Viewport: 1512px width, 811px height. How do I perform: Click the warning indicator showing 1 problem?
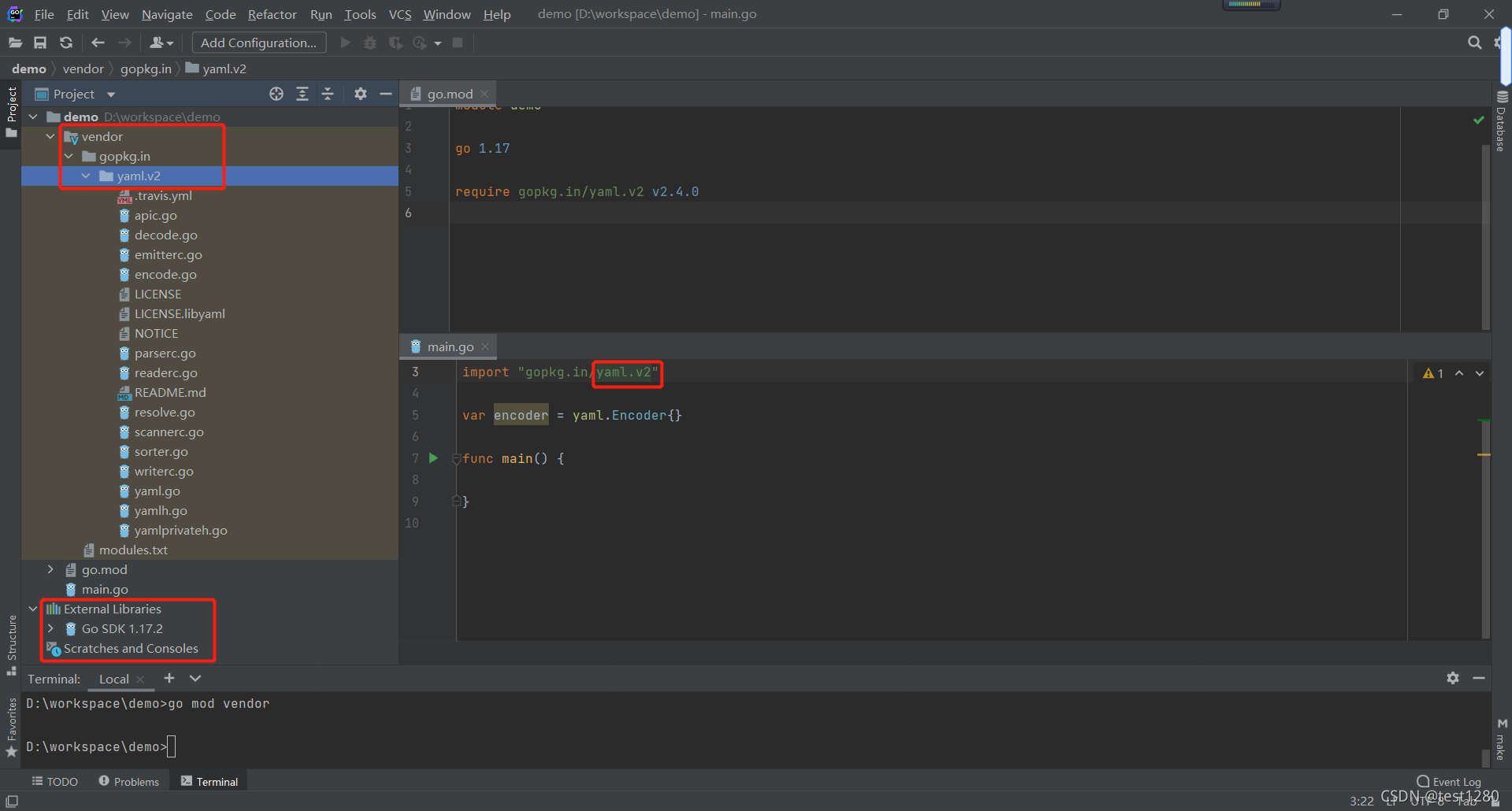tap(1433, 373)
